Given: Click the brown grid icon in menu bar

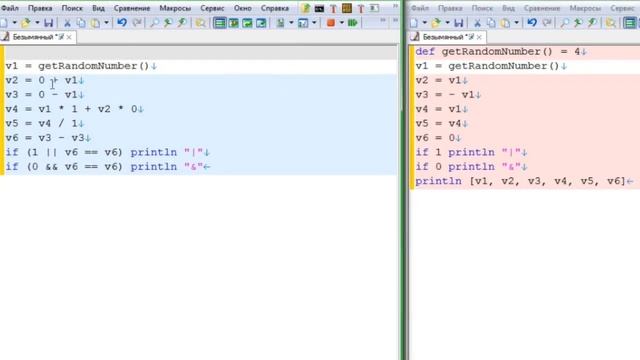Looking at the screenshot, I should [x=347, y=8].
